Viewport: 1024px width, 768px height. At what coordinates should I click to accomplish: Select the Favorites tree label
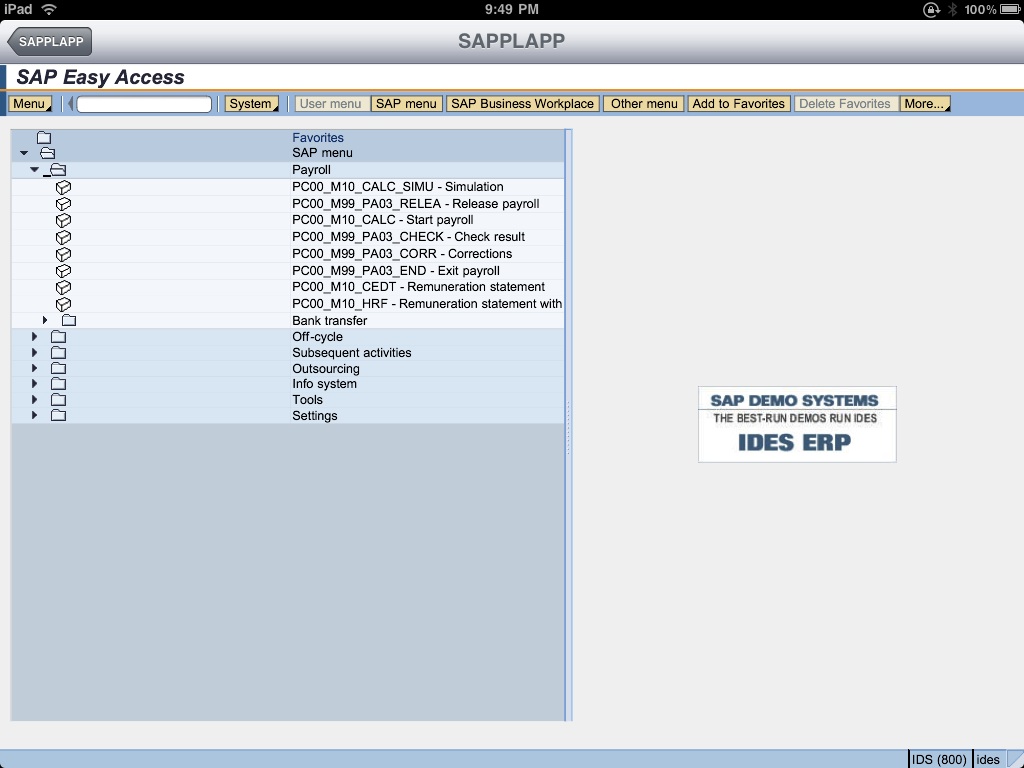click(x=318, y=138)
